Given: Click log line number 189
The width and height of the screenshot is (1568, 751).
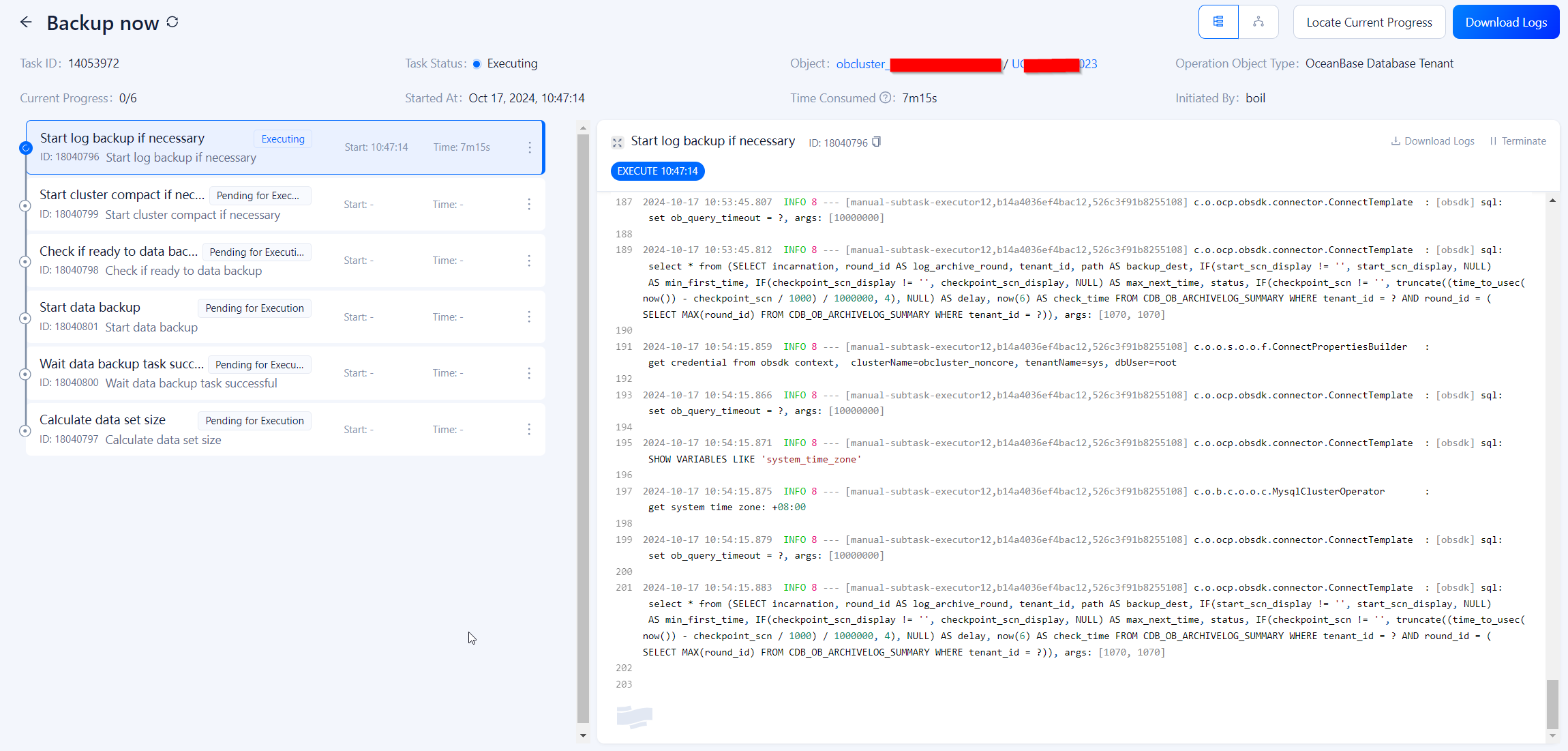Looking at the screenshot, I should click(624, 250).
